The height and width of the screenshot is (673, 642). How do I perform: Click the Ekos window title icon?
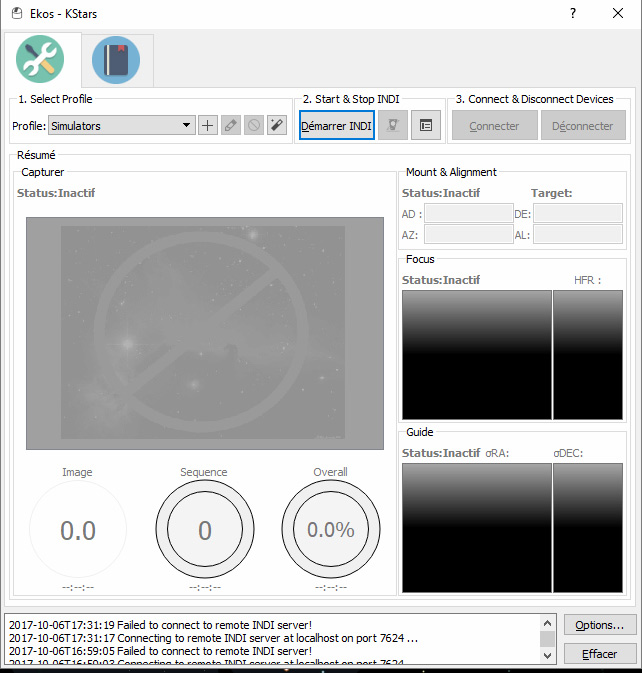17,14
